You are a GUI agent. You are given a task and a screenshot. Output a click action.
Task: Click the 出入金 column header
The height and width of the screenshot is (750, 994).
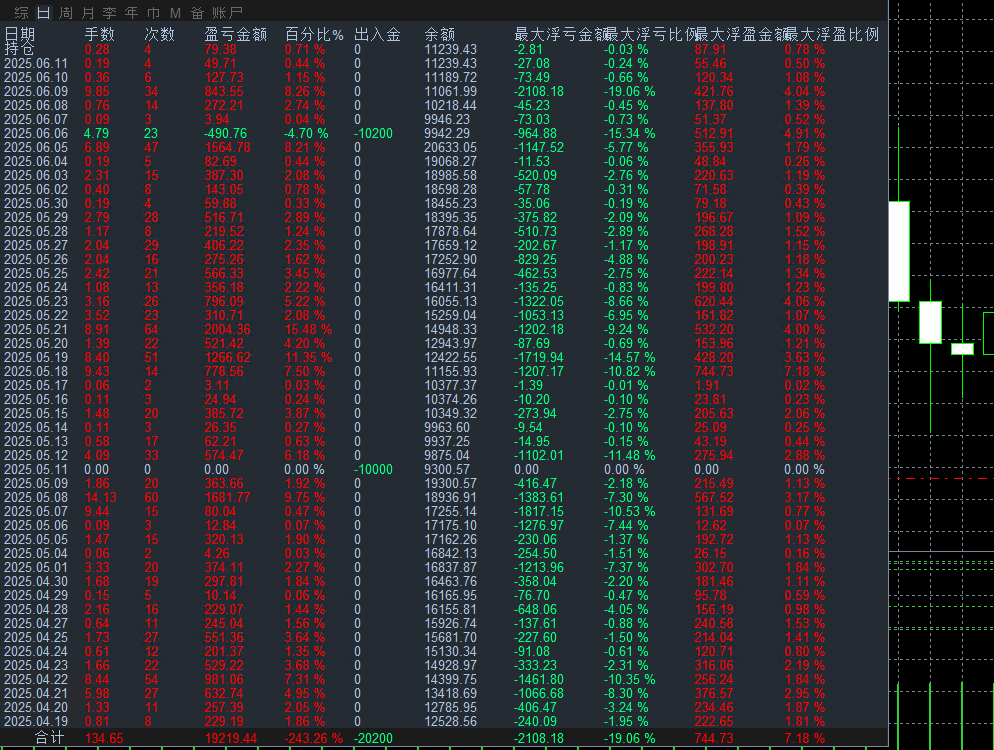point(377,34)
